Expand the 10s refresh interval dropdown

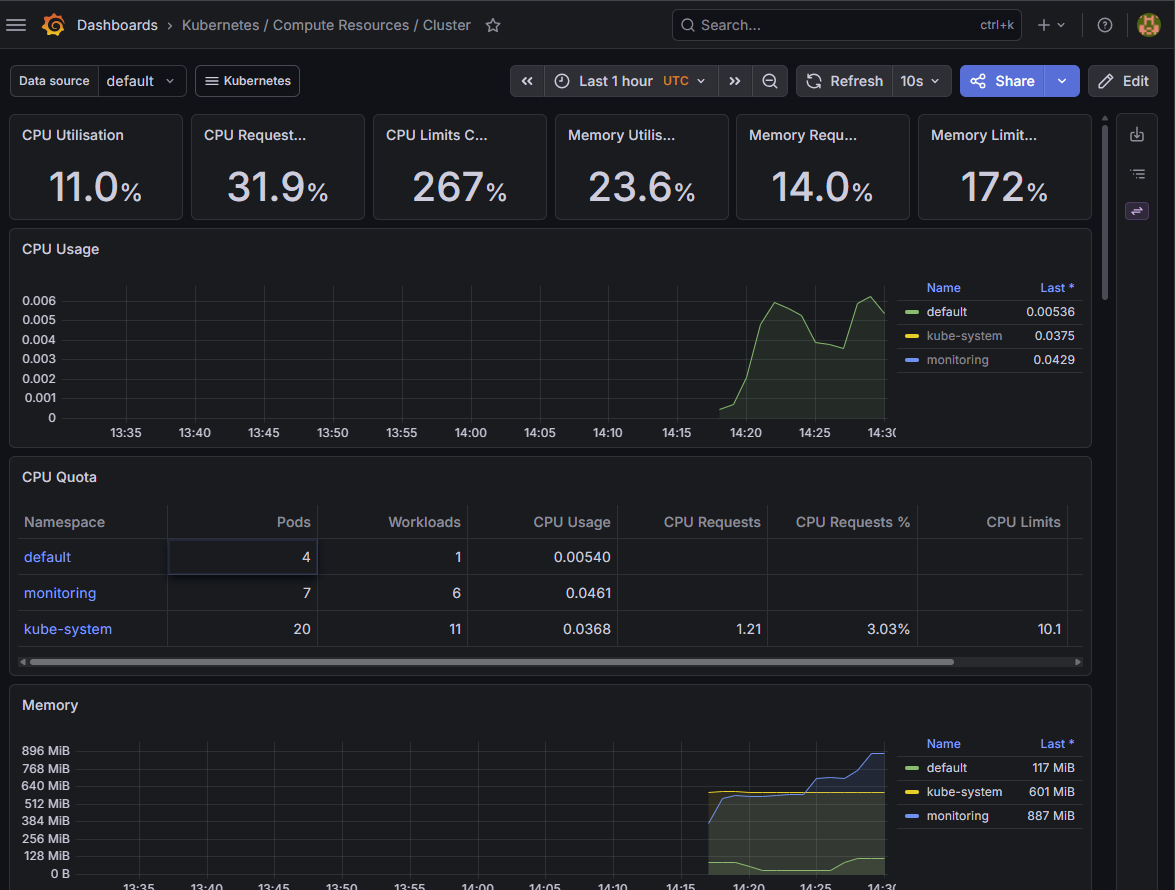920,81
